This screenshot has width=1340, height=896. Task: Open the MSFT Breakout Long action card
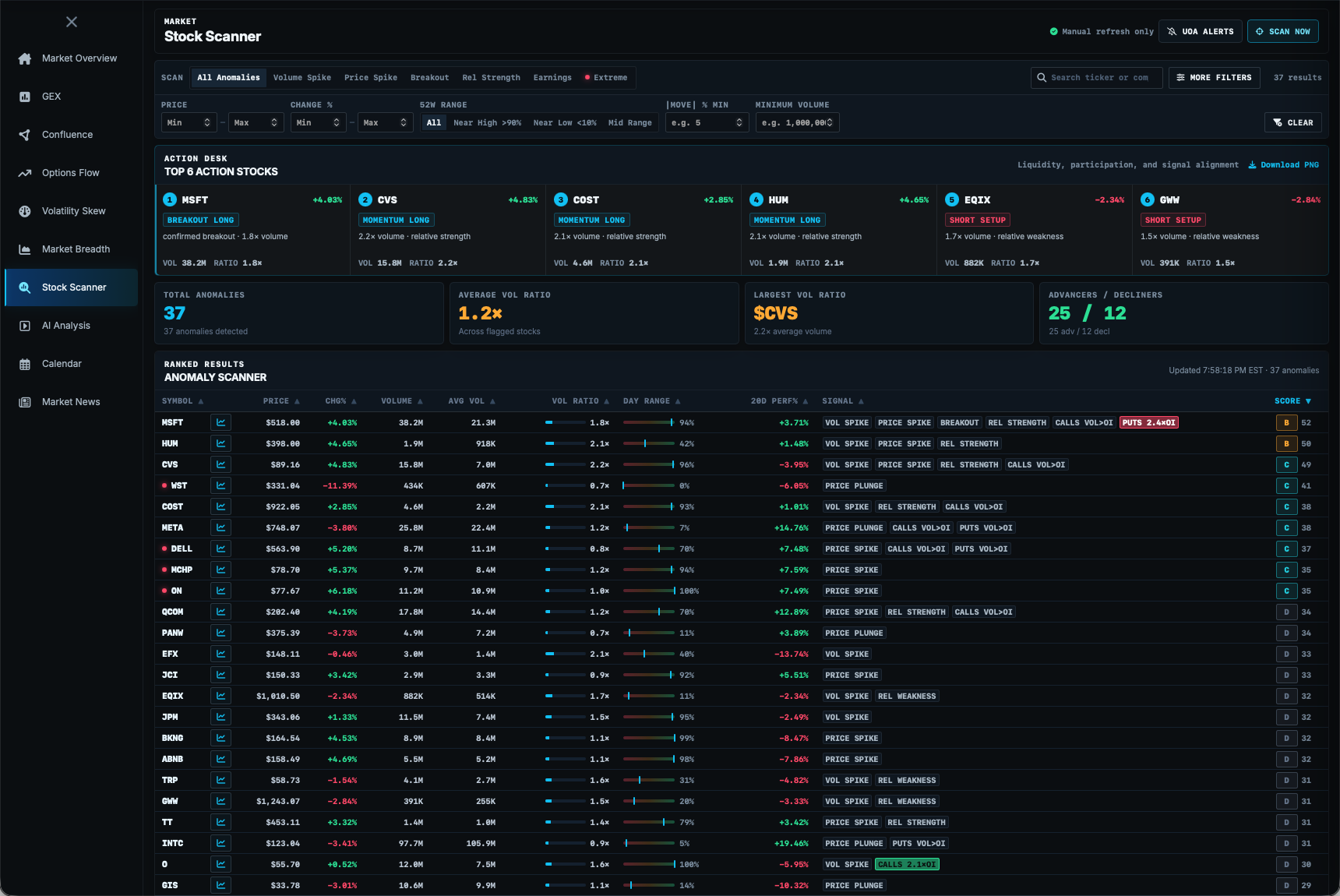point(252,230)
